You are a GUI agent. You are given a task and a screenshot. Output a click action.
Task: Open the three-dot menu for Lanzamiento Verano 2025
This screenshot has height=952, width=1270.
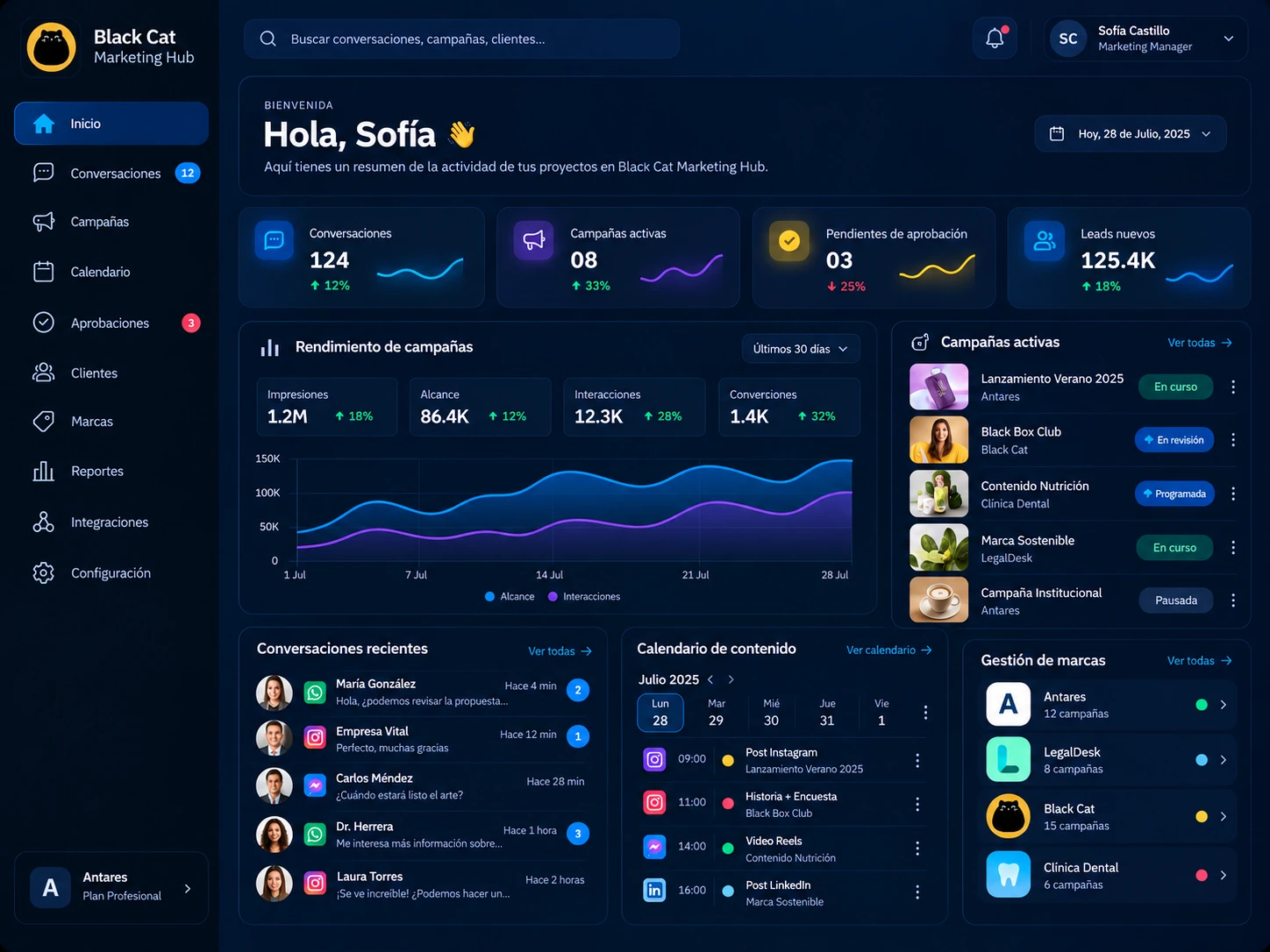tap(1233, 387)
